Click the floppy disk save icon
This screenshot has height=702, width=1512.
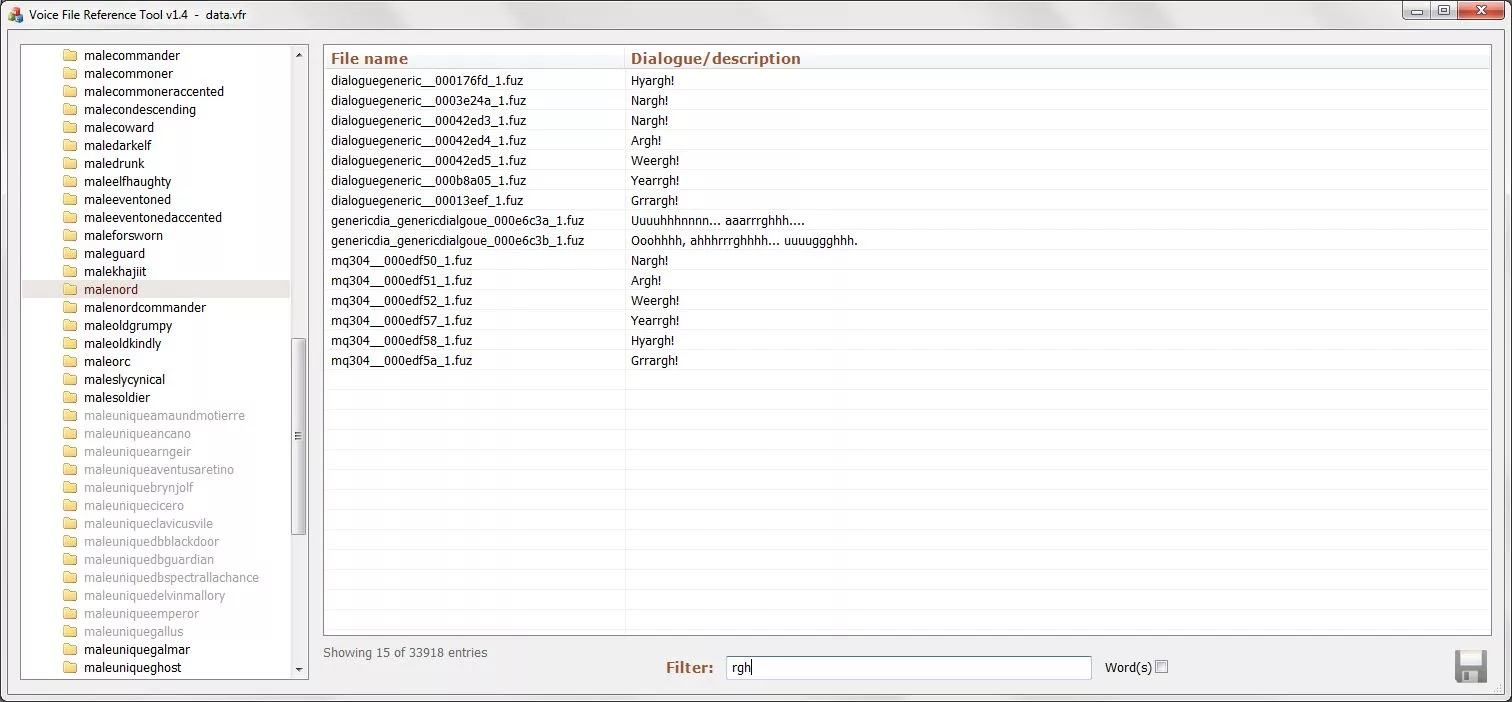coord(1471,666)
